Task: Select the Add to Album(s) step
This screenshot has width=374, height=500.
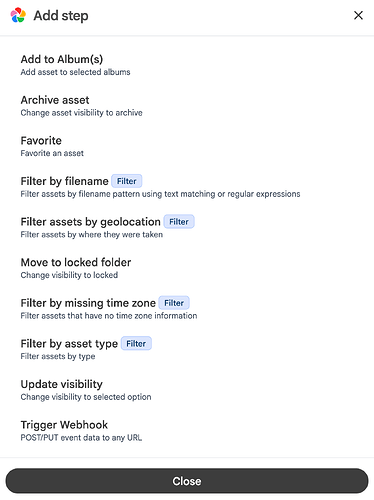Action: click(x=187, y=65)
